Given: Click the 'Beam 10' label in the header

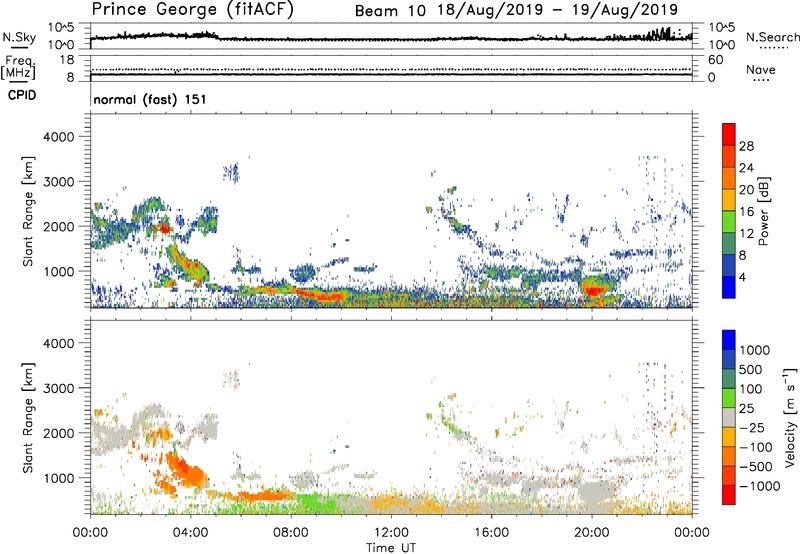Looking at the screenshot, I should [x=390, y=11].
